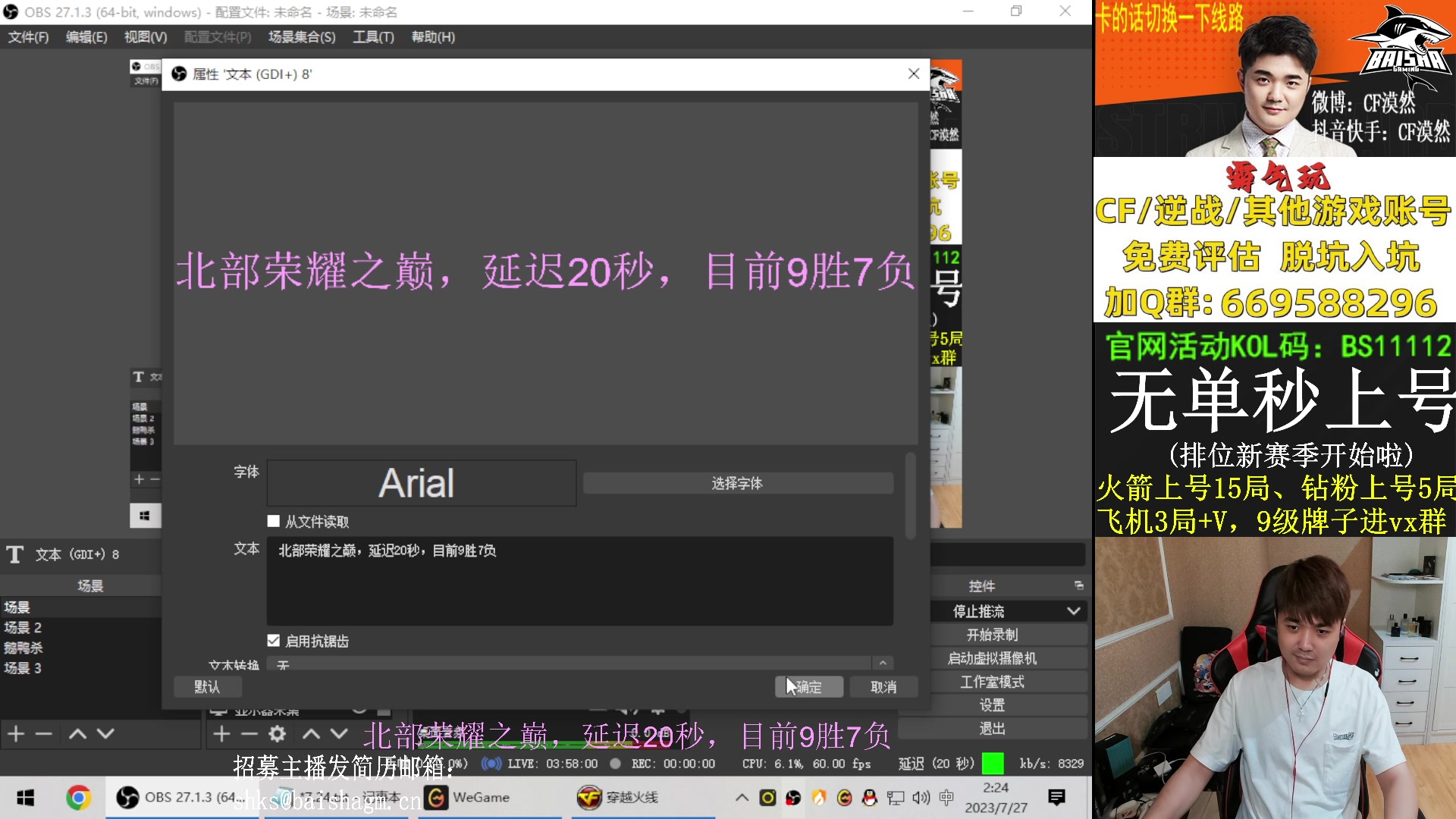Open the 帮助(H) menu
Screen dimensions: 1456x819
tap(433, 36)
